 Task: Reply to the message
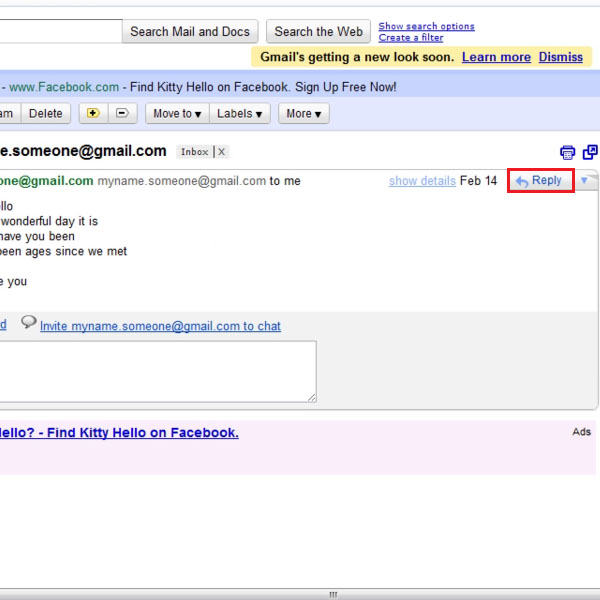pyautogui.click(x=540, y=180)
